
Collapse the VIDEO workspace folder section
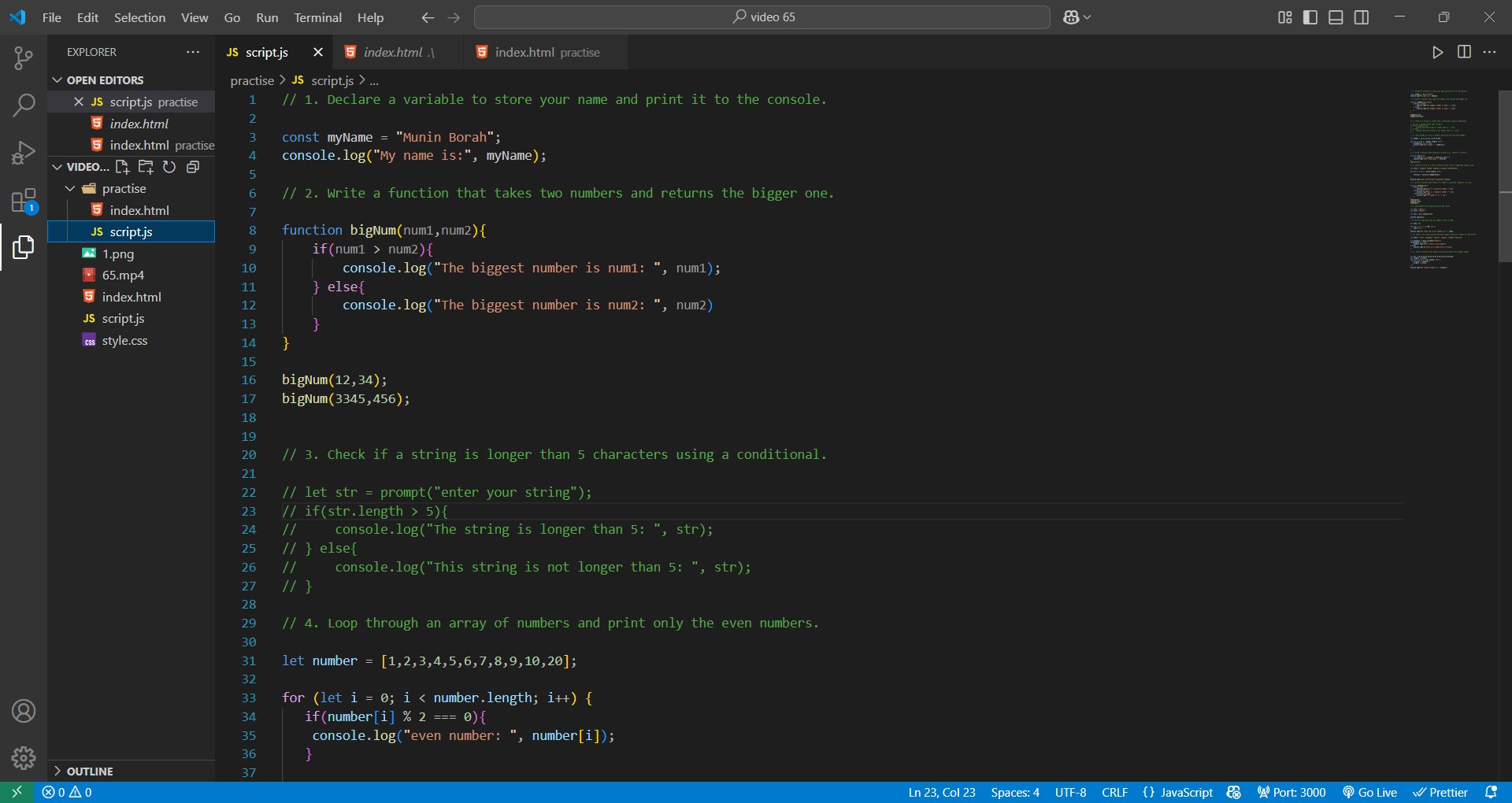[81, 167]
